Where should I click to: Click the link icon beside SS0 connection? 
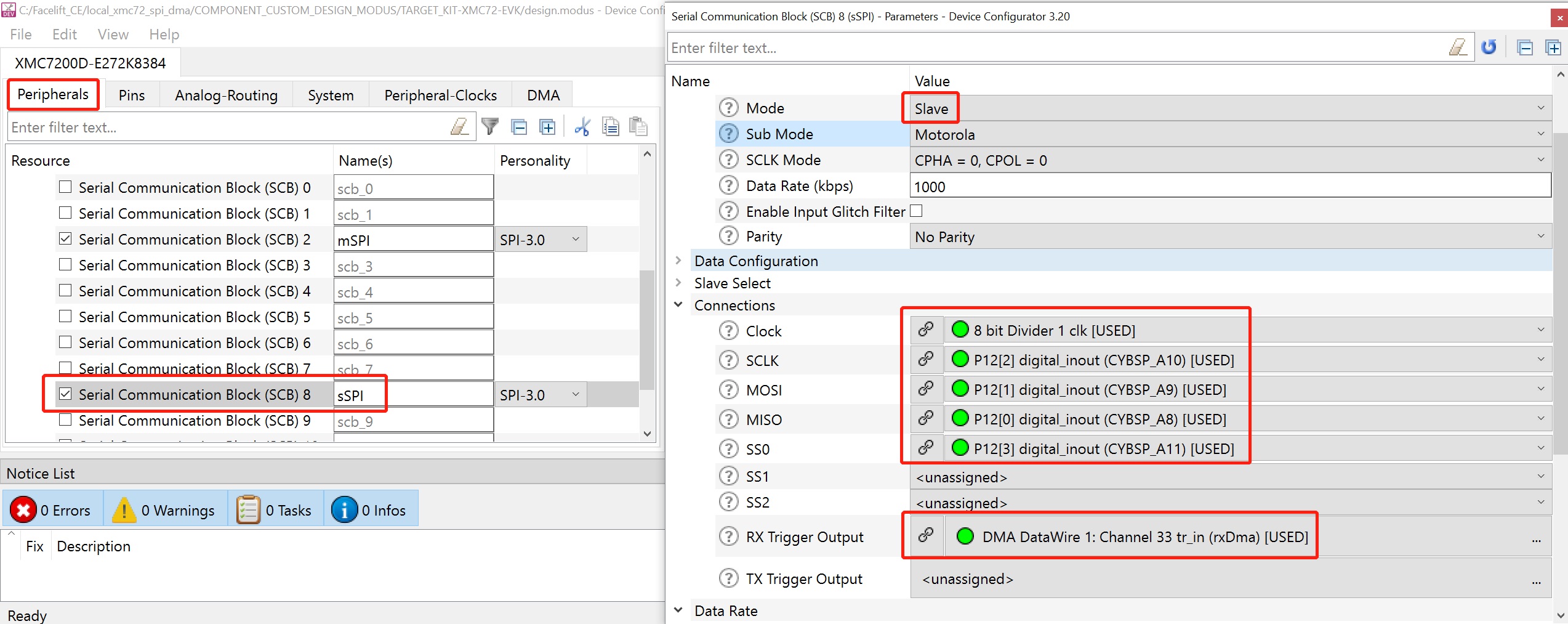(927, 448)
